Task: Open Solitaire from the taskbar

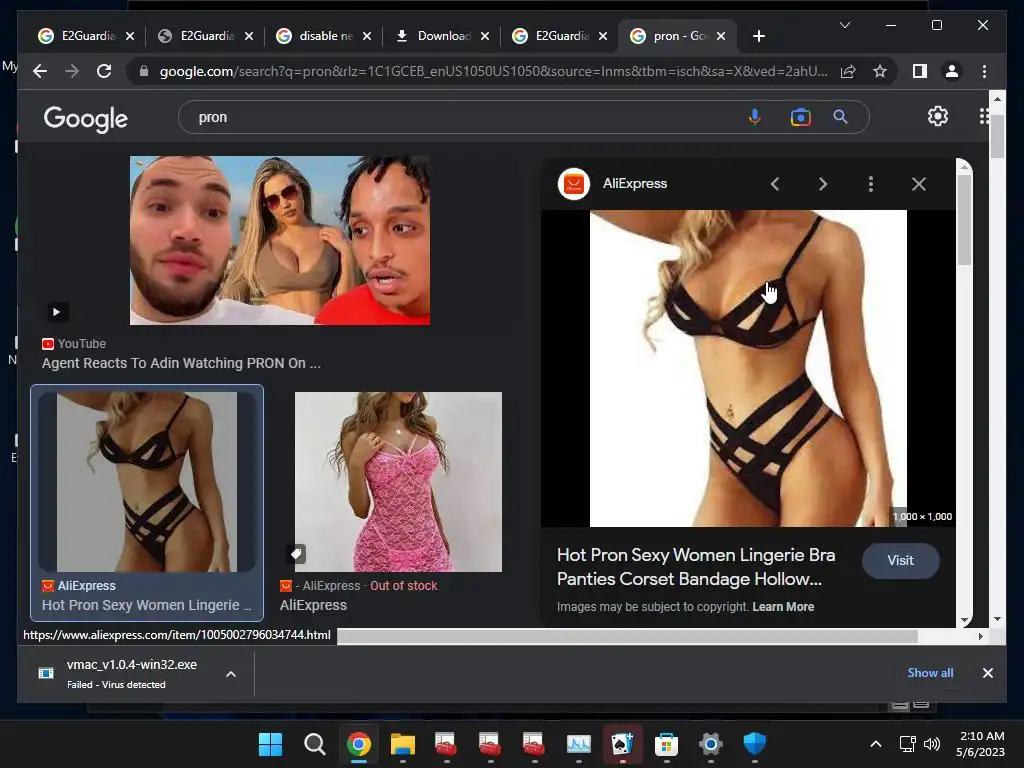Action: (622, 744)
